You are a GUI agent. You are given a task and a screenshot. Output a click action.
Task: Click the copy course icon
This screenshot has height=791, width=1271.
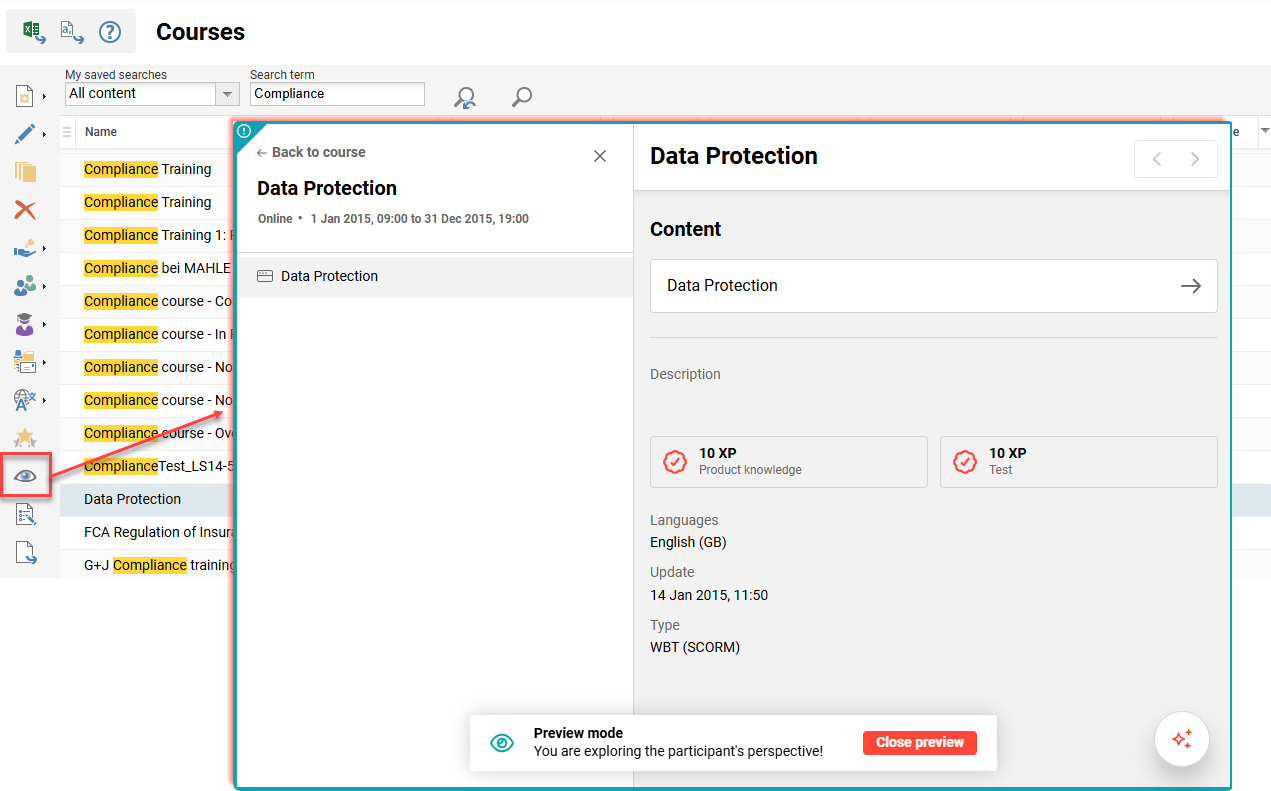[x=26, y=171]
